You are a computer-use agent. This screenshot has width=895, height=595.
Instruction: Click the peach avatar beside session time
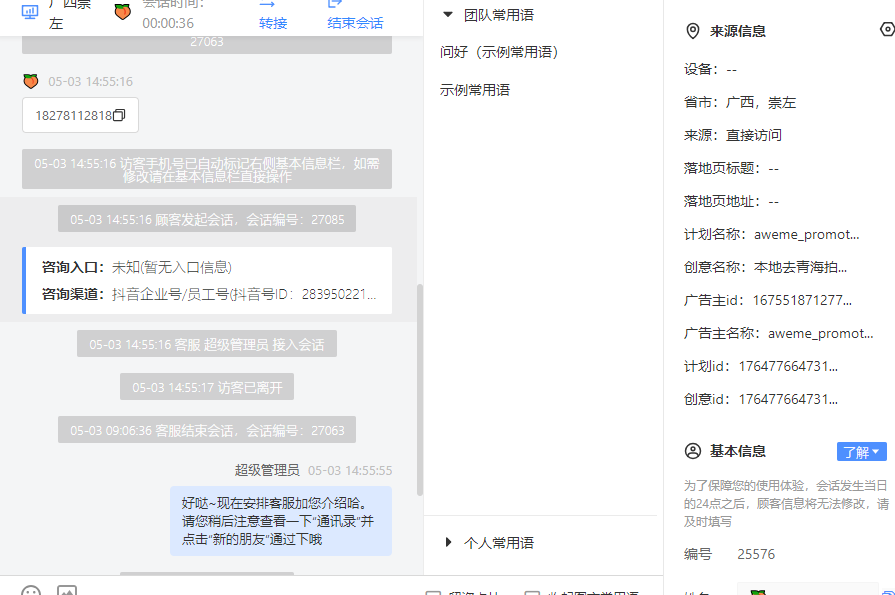point(122,11)
